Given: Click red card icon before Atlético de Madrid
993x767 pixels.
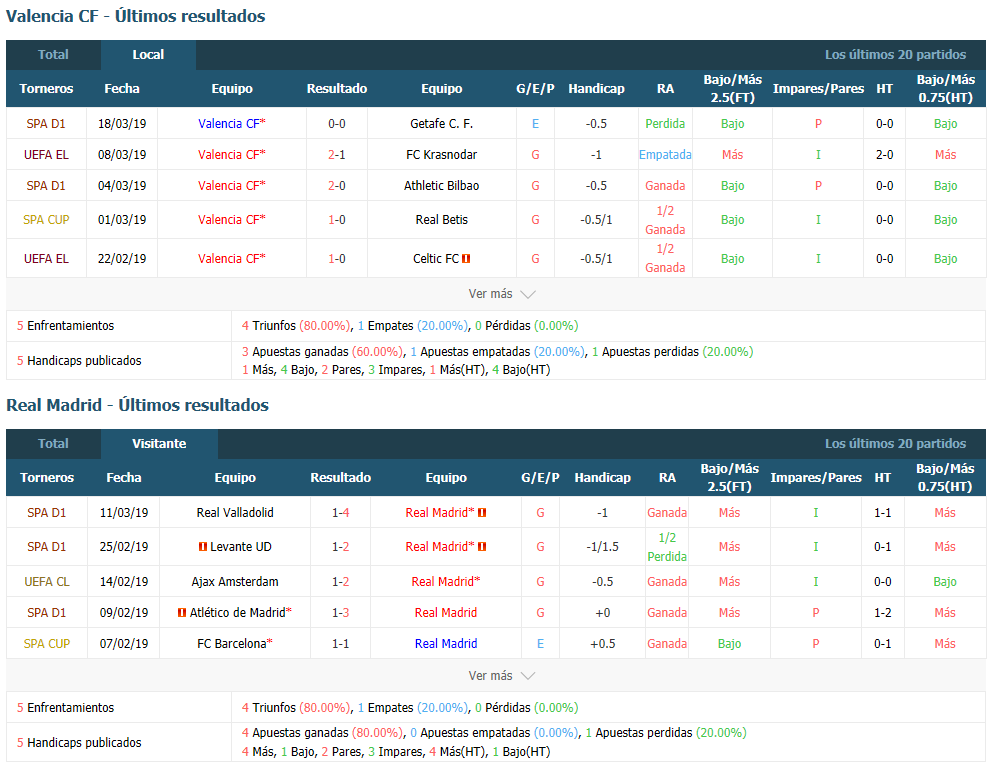Looking at the screenshot, I should pyautogui.click(x=182, y=612).
